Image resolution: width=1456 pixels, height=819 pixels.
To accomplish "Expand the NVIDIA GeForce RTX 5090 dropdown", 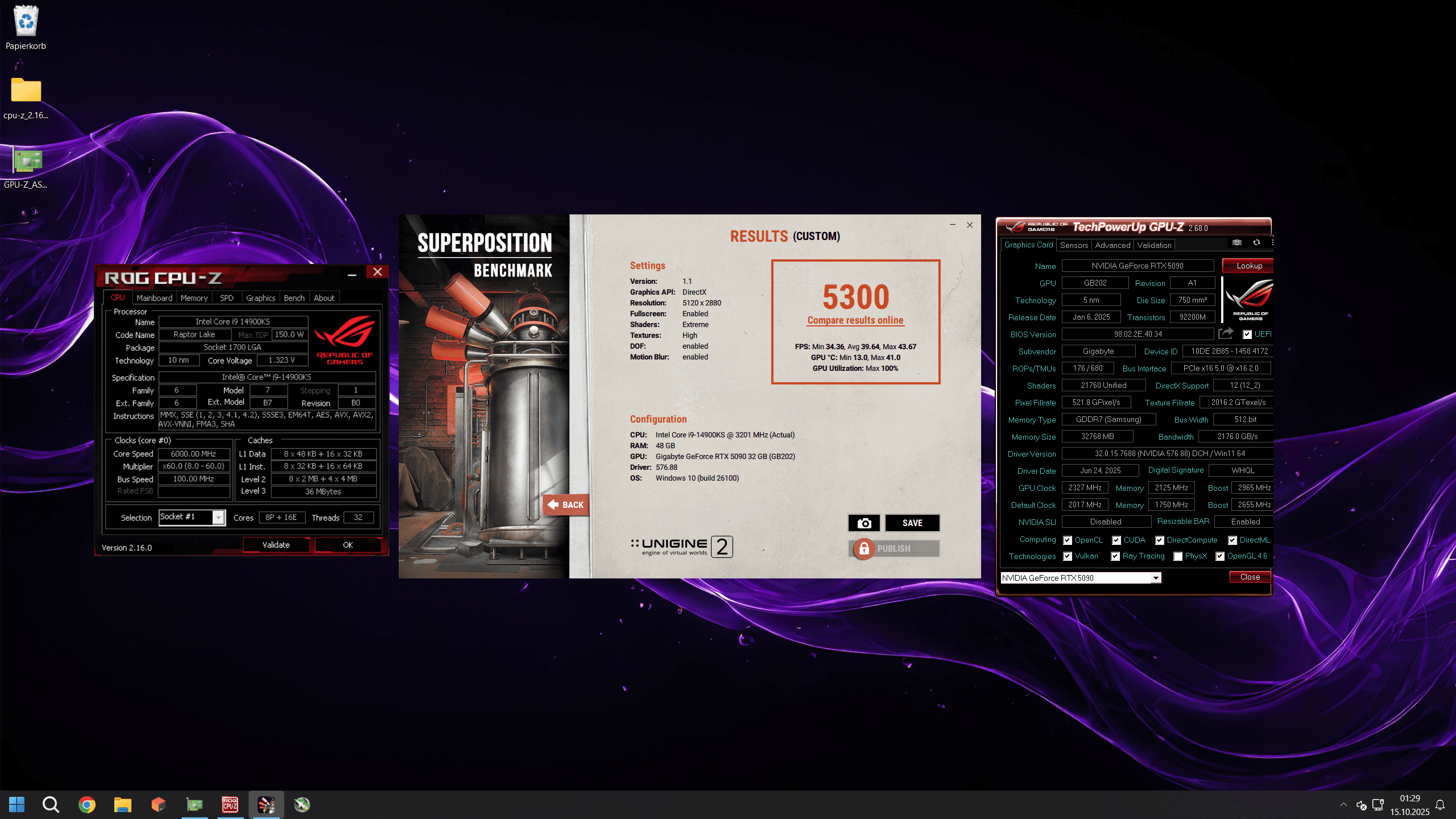I will [x=1156, y=578].
